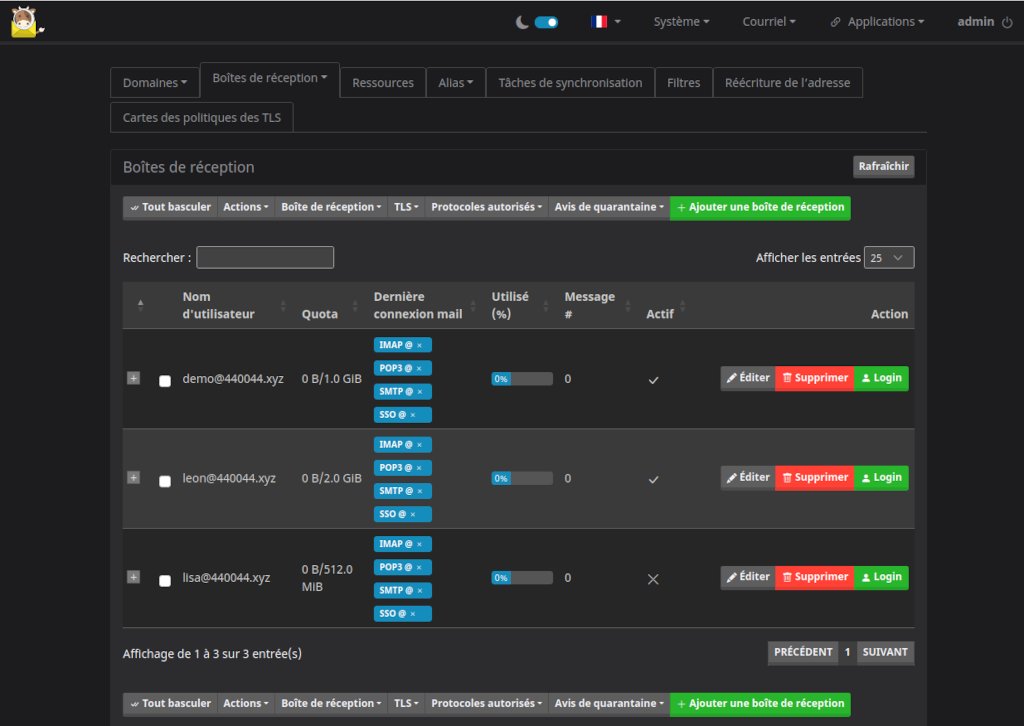Screen dimensions: 1024x726
Task: Switch to the Ressources tab
Action: (x=383, y=83)
